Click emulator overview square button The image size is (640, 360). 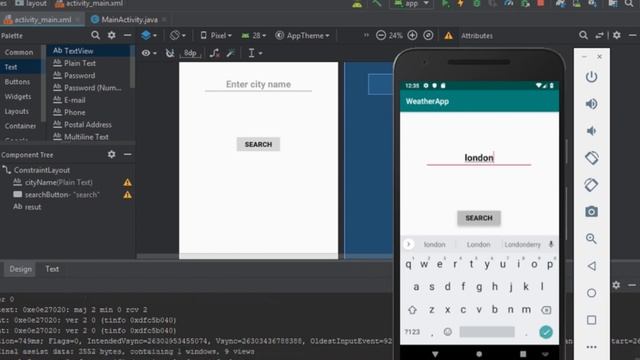coord(591,320)
